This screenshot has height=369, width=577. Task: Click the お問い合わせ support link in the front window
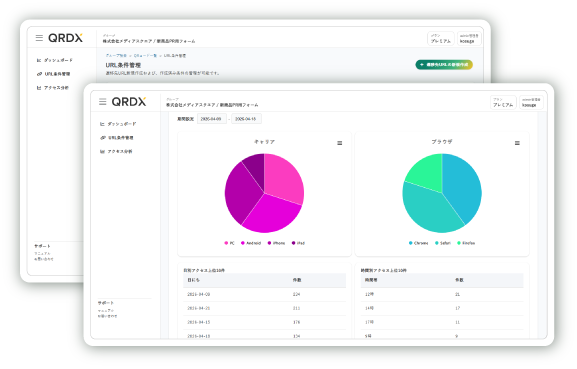107,316
